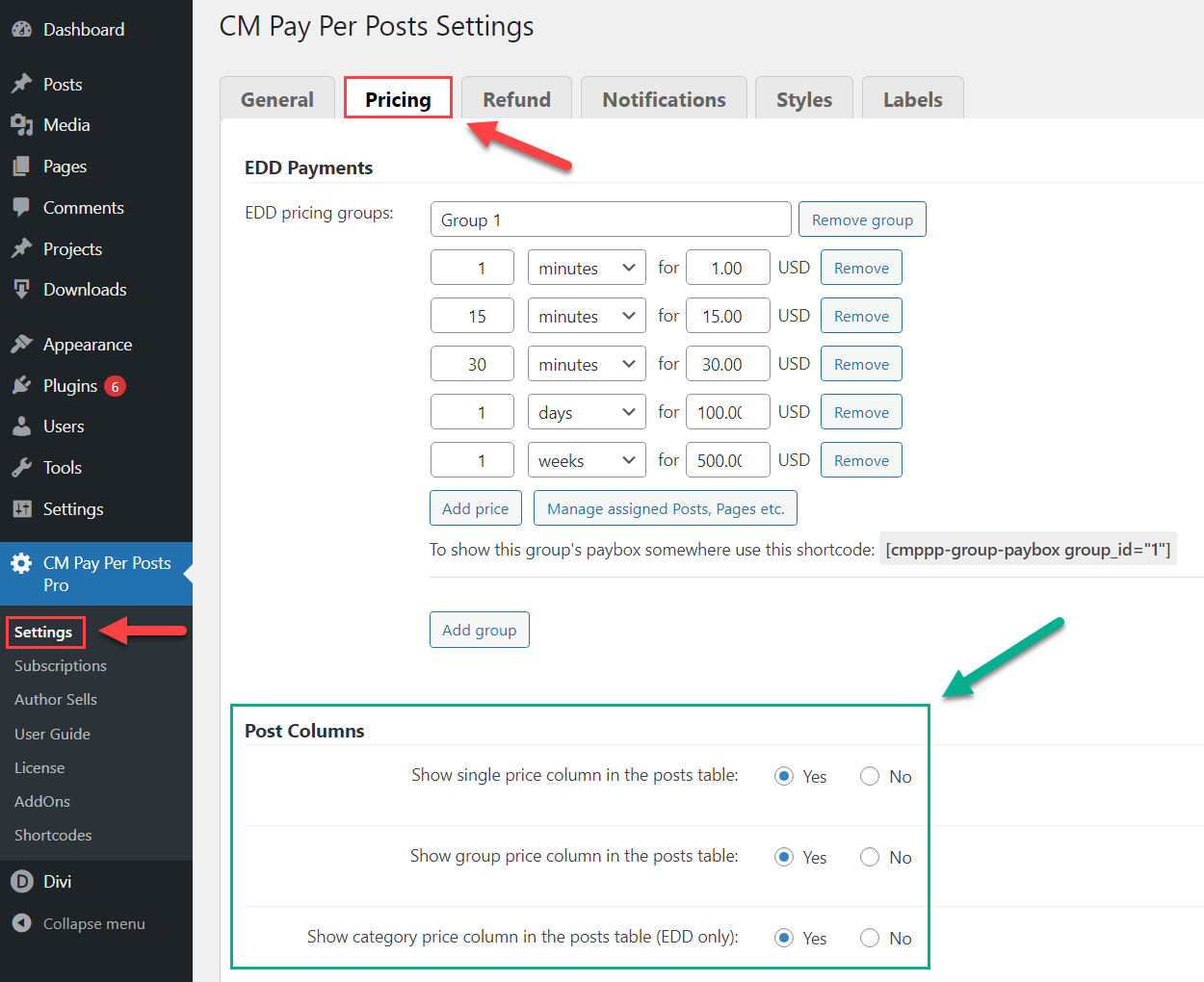Image resolution: width=1204 pixels, height=982 pixels.
Task: Click the Comments bubble icon
Action: pyautogui.click(x=21, y=208)
